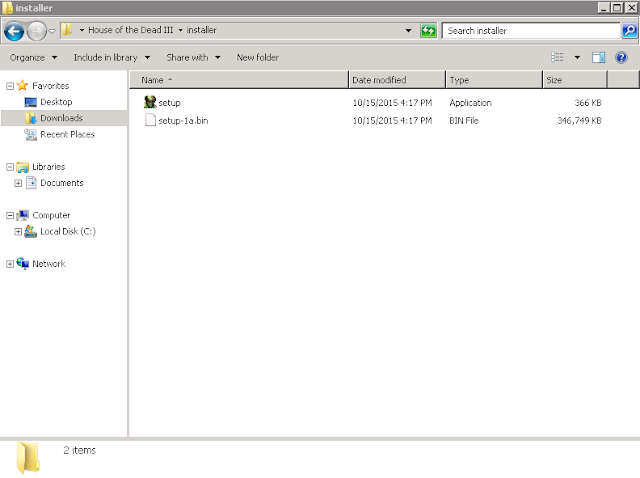This screenshot has height=478, width=640.
Task: Click the installer window title icon
Action: (7, 8)
